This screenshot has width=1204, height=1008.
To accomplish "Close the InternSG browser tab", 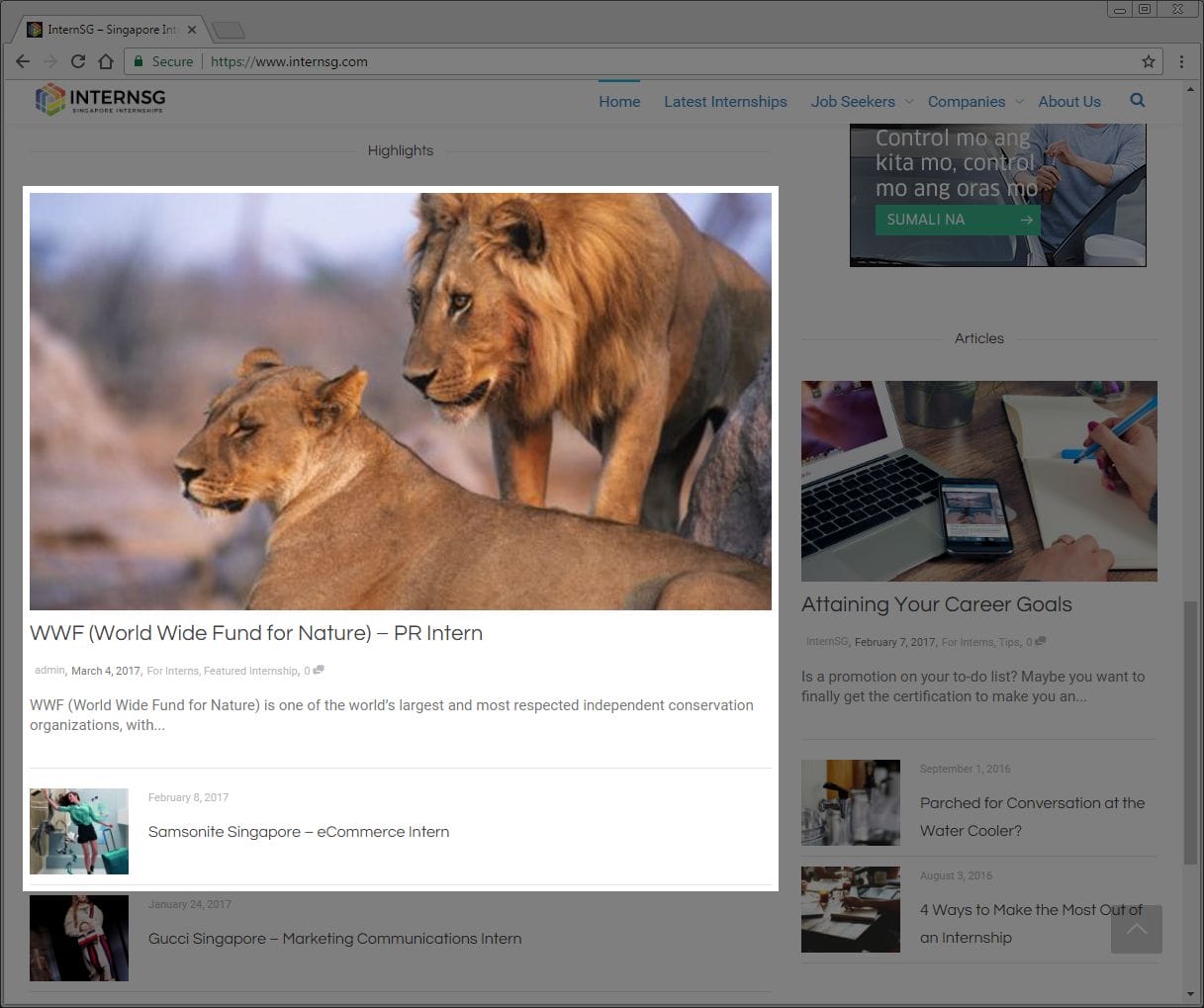I will point(192,30).
